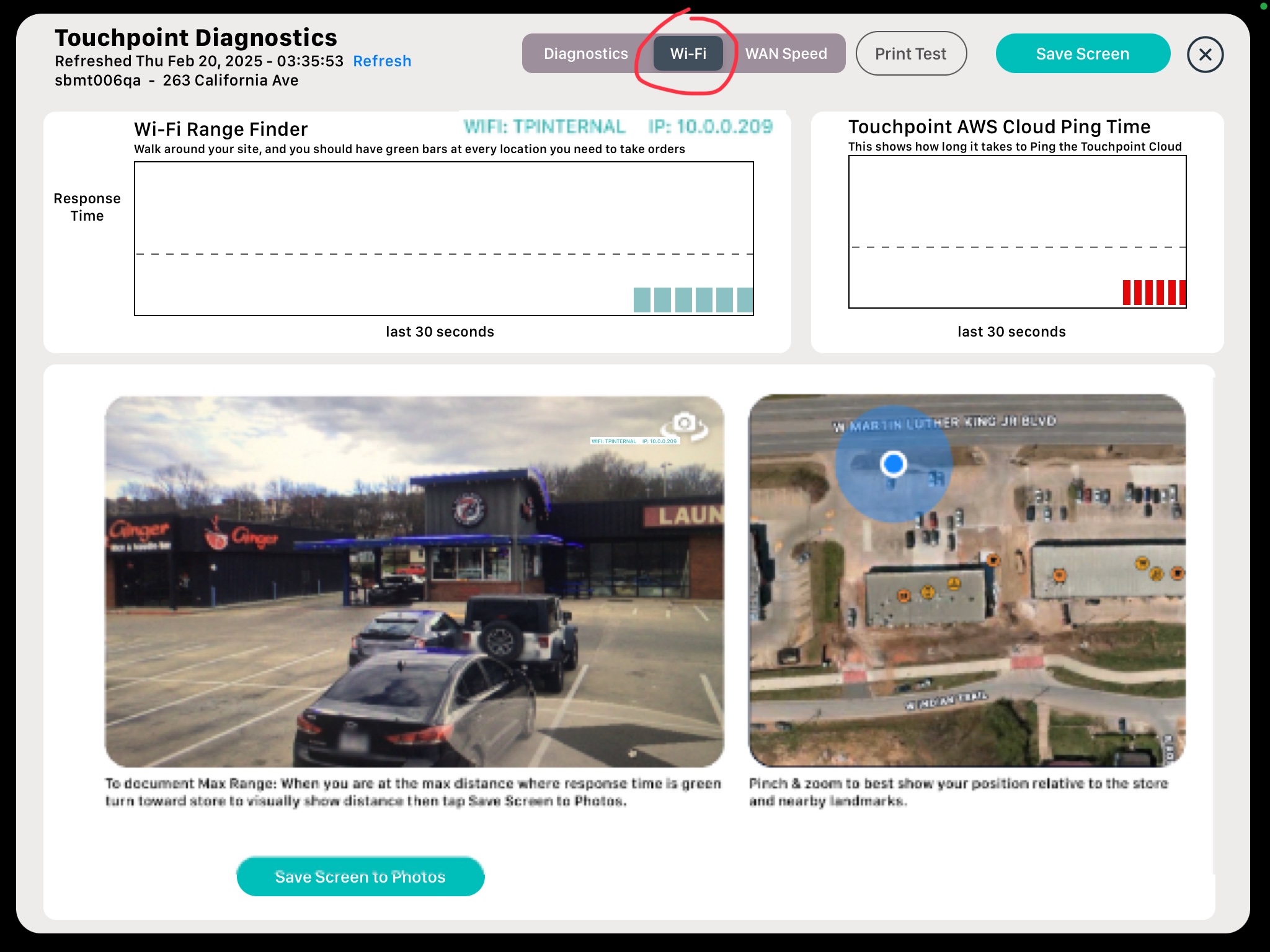Switch to the Diagnostics tab

click(x=585, y=54)
